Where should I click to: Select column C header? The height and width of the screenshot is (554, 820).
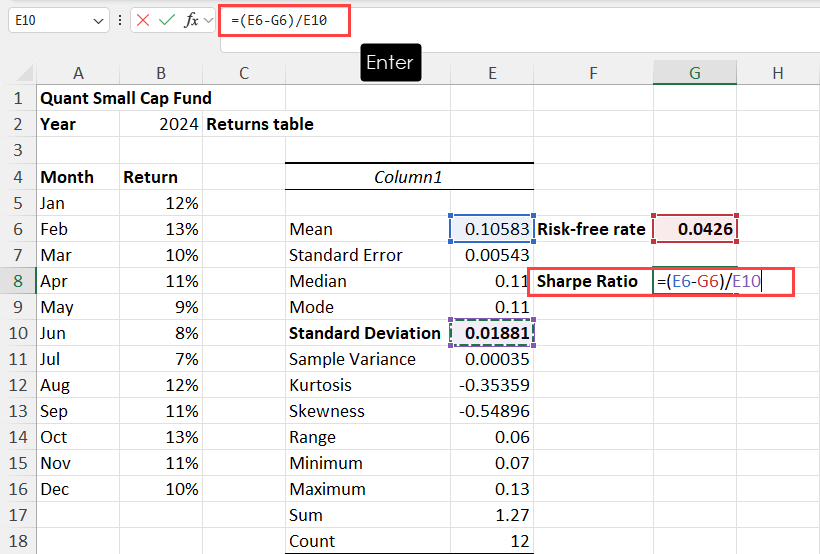click(x=244, y=73)
